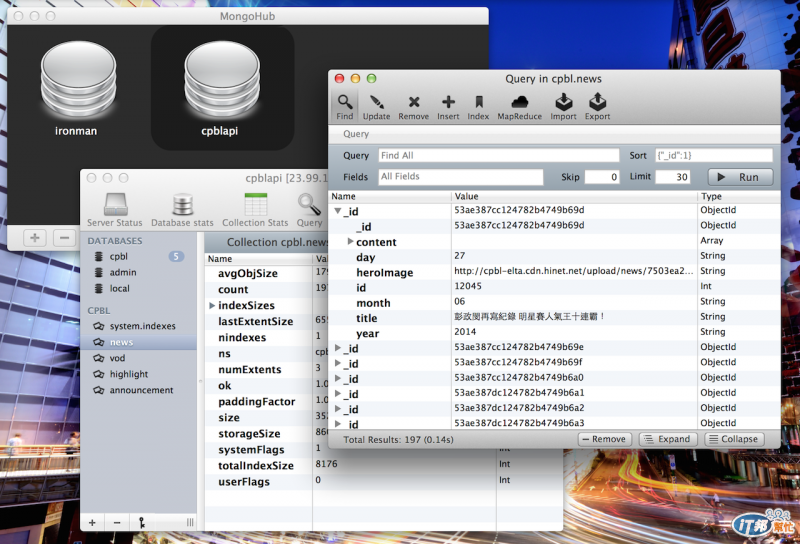The height and width of the screenshot is (544, 800).
Task: Select the local database in sidebar
Action: (x=138, y=288)
